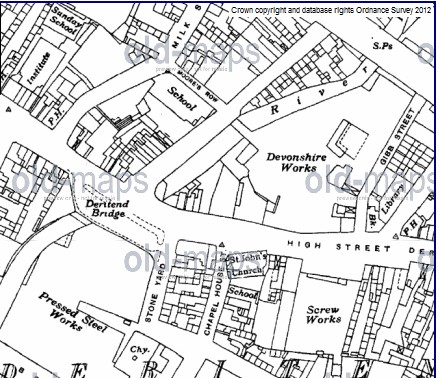Click the 'Sunday School' label
Viewport: 439px width, 378px height.
(66, 21)
